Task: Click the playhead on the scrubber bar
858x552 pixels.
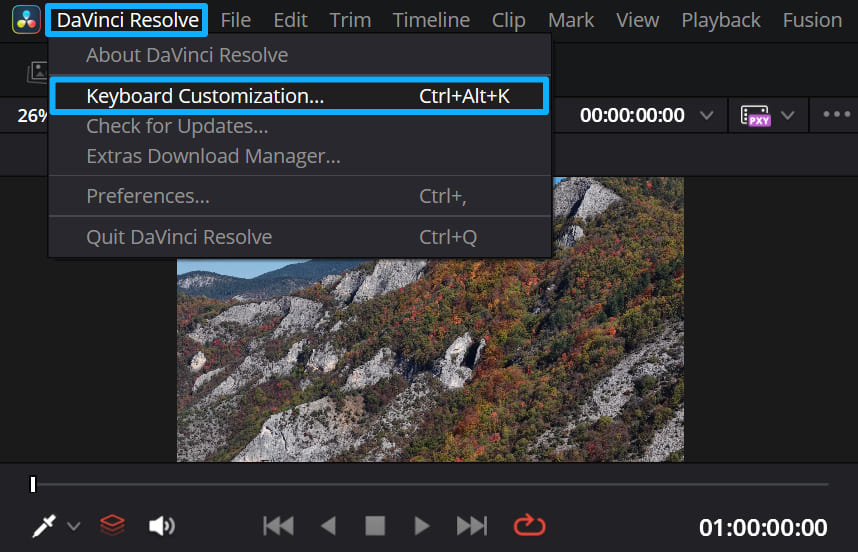Action: click(x=33, y=484)
